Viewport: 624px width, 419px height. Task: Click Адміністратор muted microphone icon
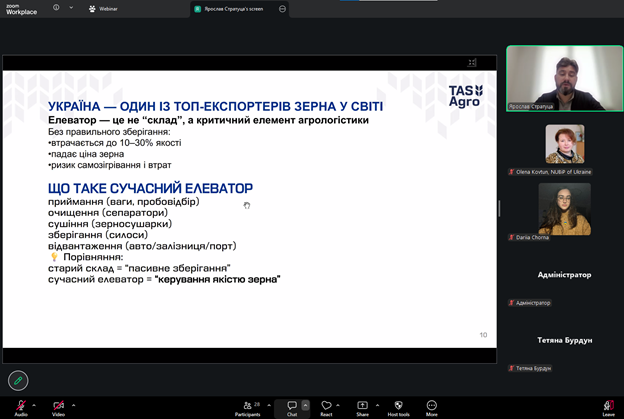511,303
